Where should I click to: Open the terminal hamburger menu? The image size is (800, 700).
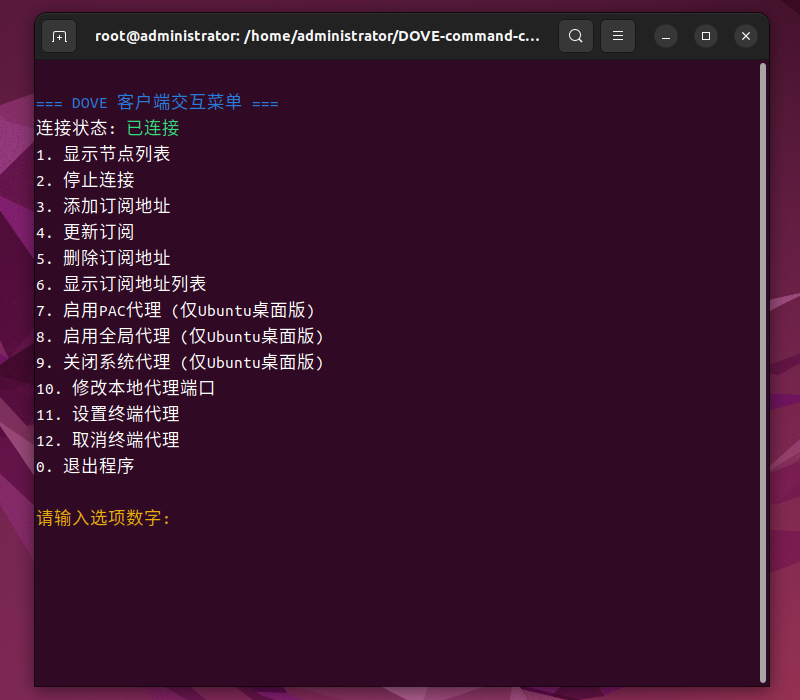click(618, 36)
